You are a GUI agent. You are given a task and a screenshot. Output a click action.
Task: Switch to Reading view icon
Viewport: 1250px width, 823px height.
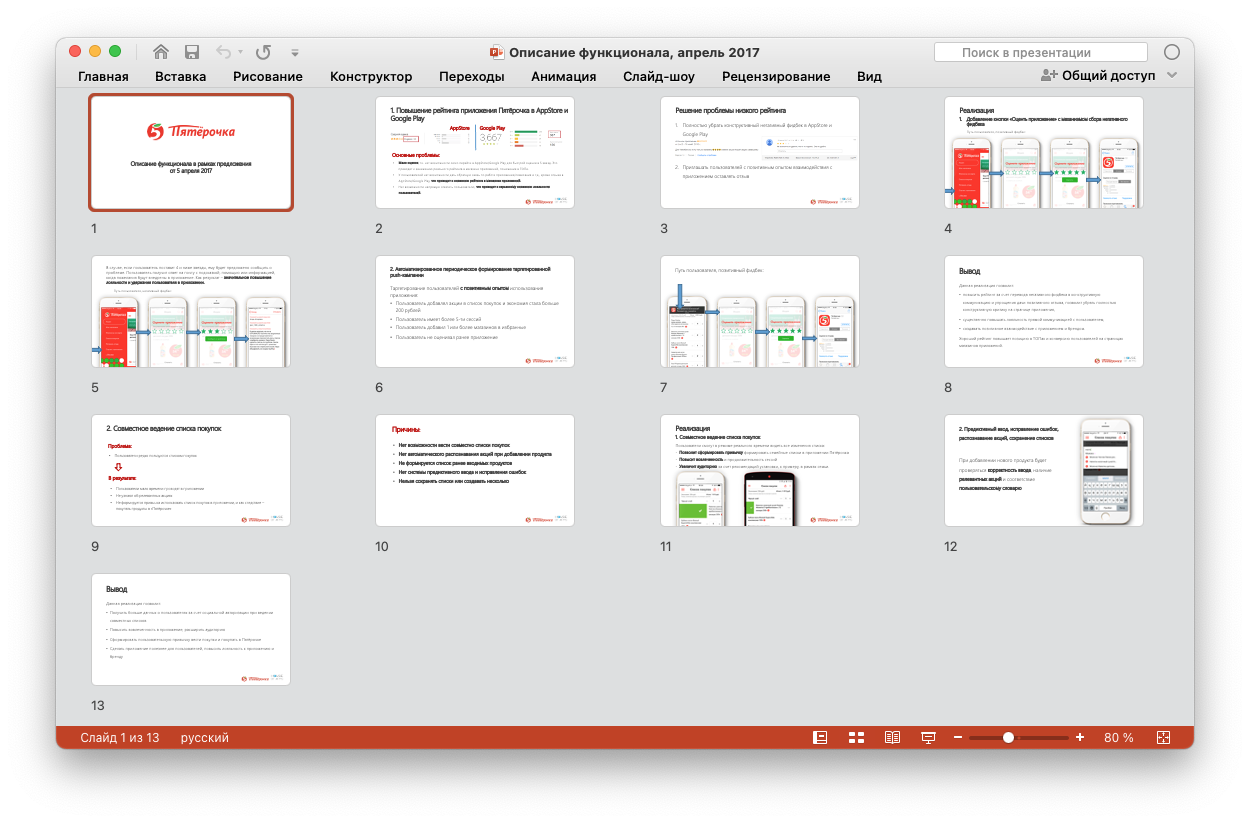[892, 738]
